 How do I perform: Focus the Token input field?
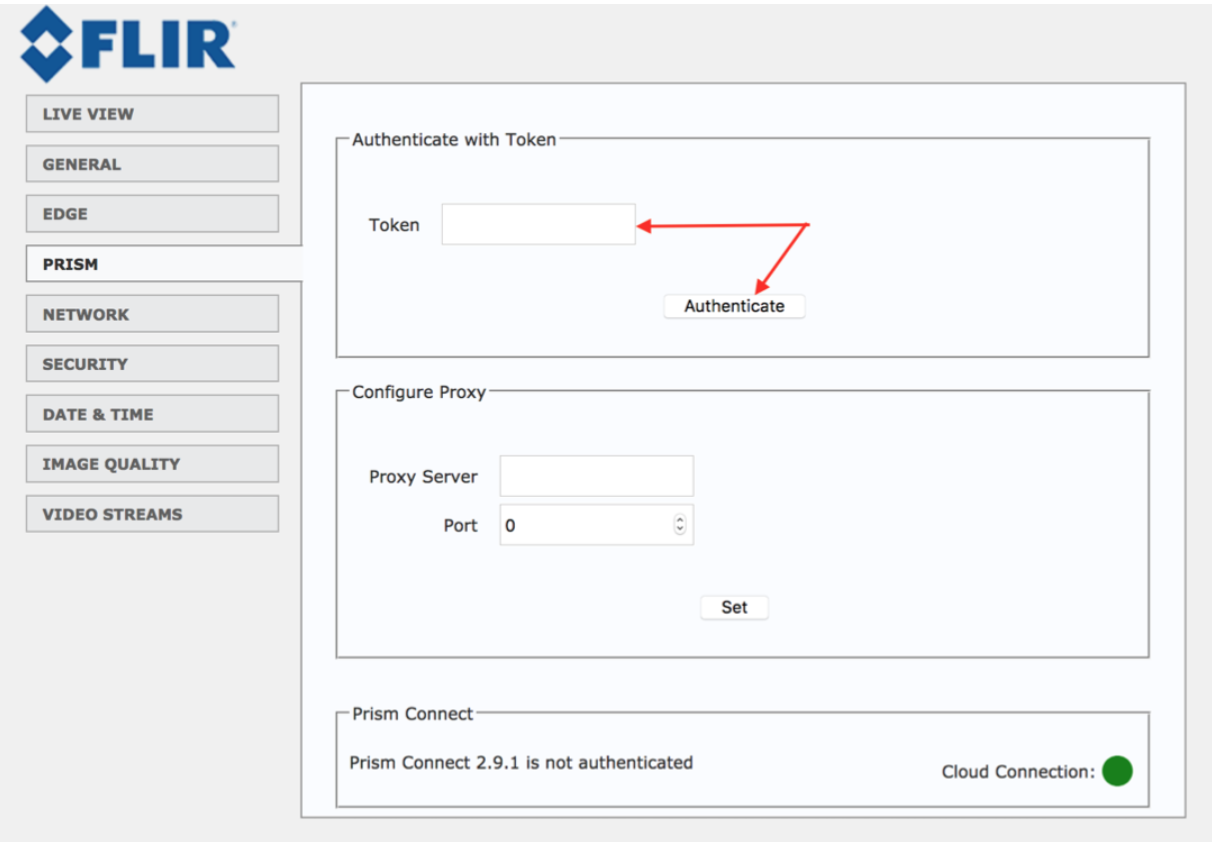(x=538, y=224)
